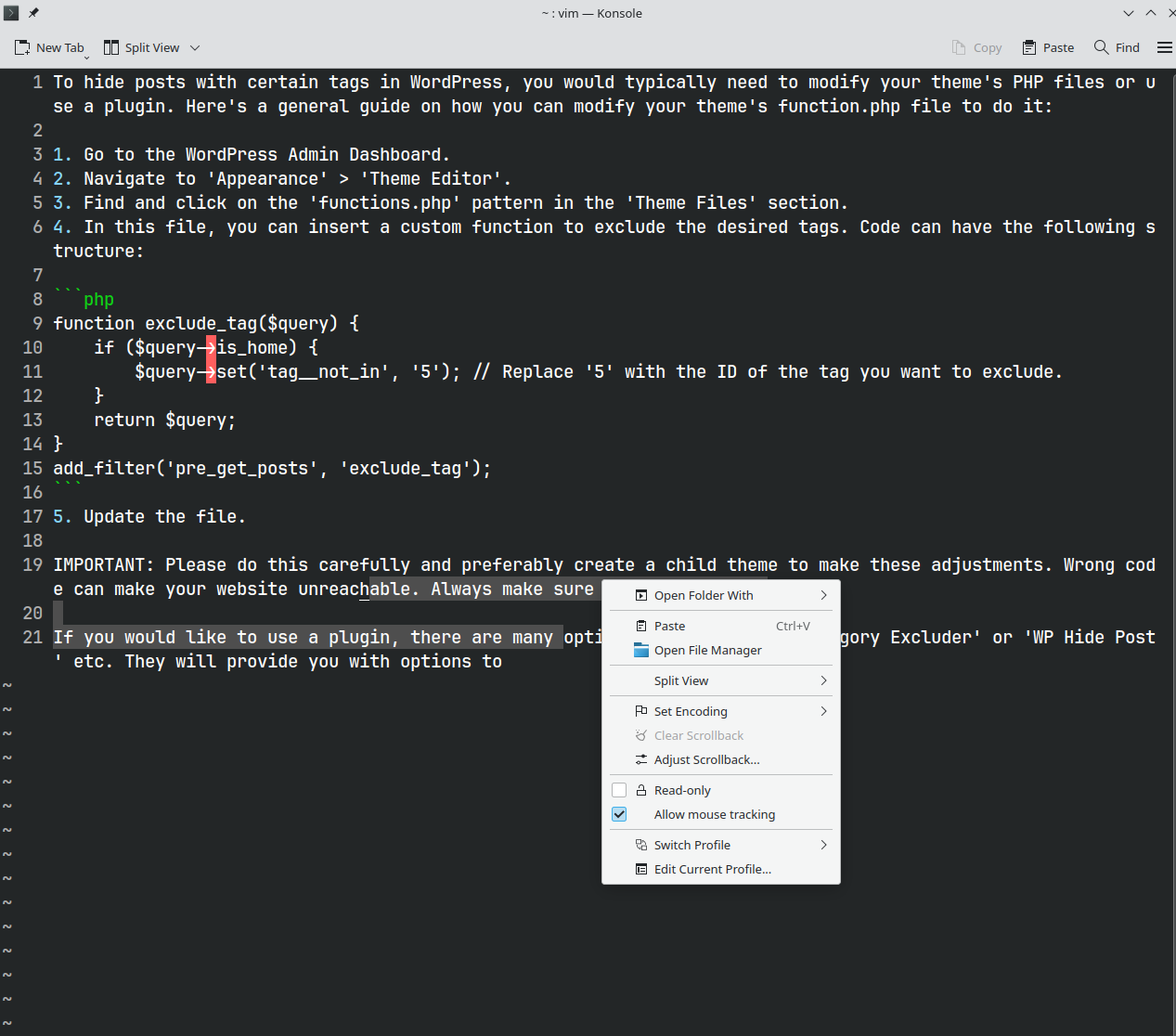Choose Edit Current Profile... entry
Image resolution: width=1176 pixels, height=1036 pixels.
click(721, 869)
